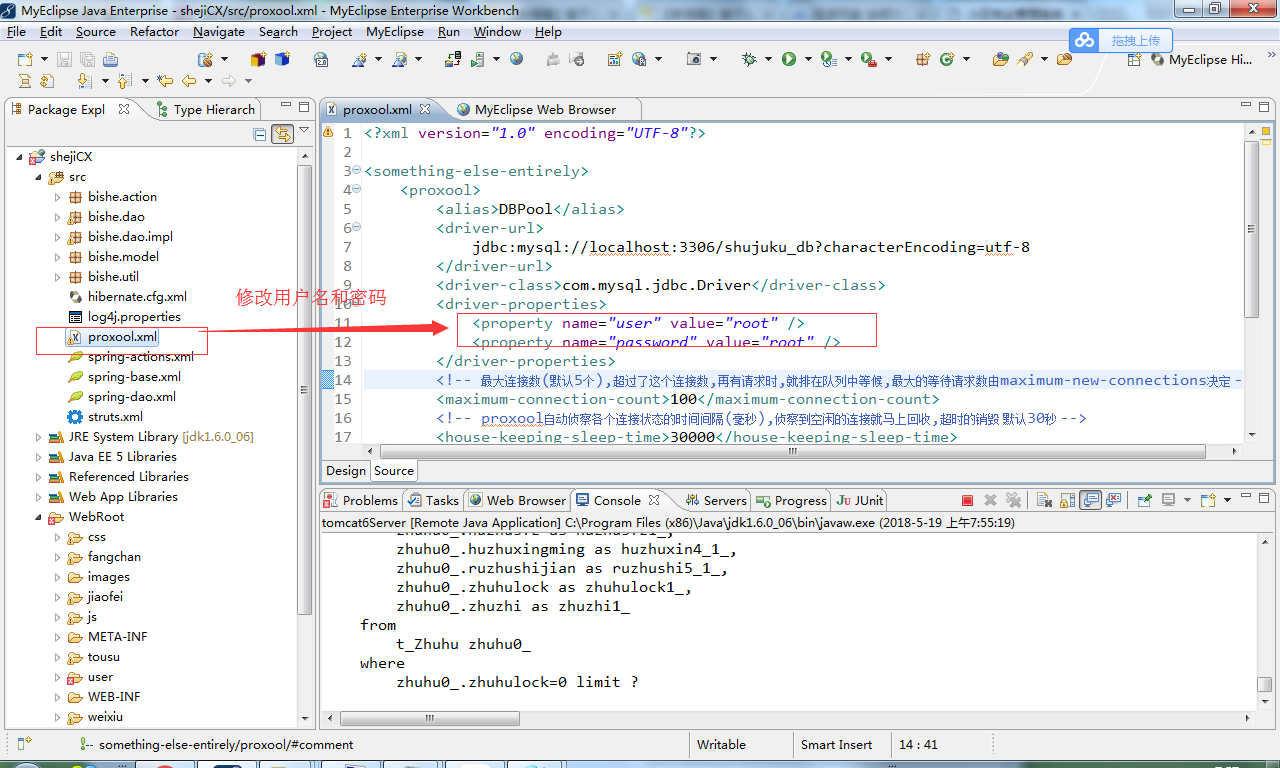The width and height of the screenshot is (1280, 768).
Task: Open the Navigate menu
Action: [x=218, y=31]
